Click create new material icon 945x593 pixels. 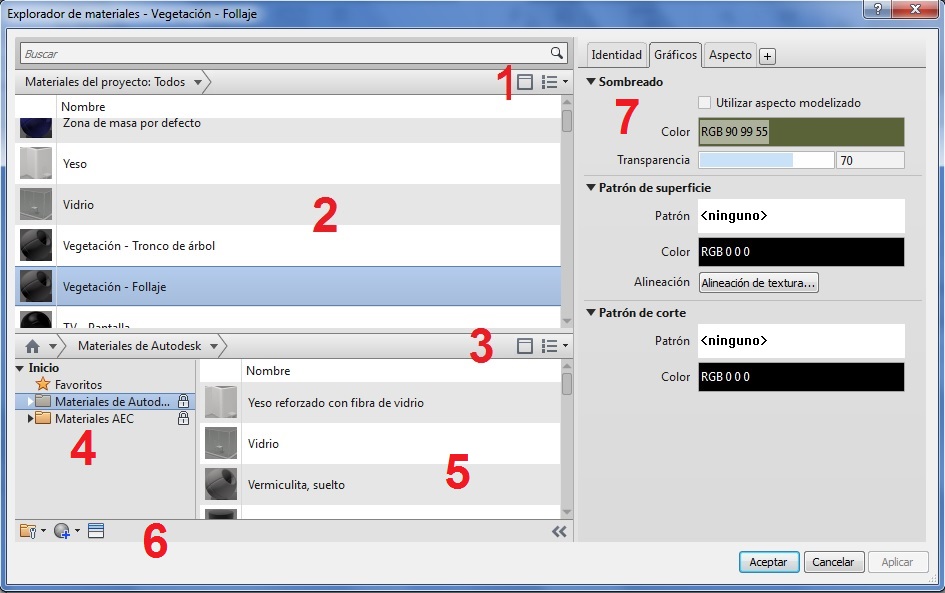[x=63, y=531]
